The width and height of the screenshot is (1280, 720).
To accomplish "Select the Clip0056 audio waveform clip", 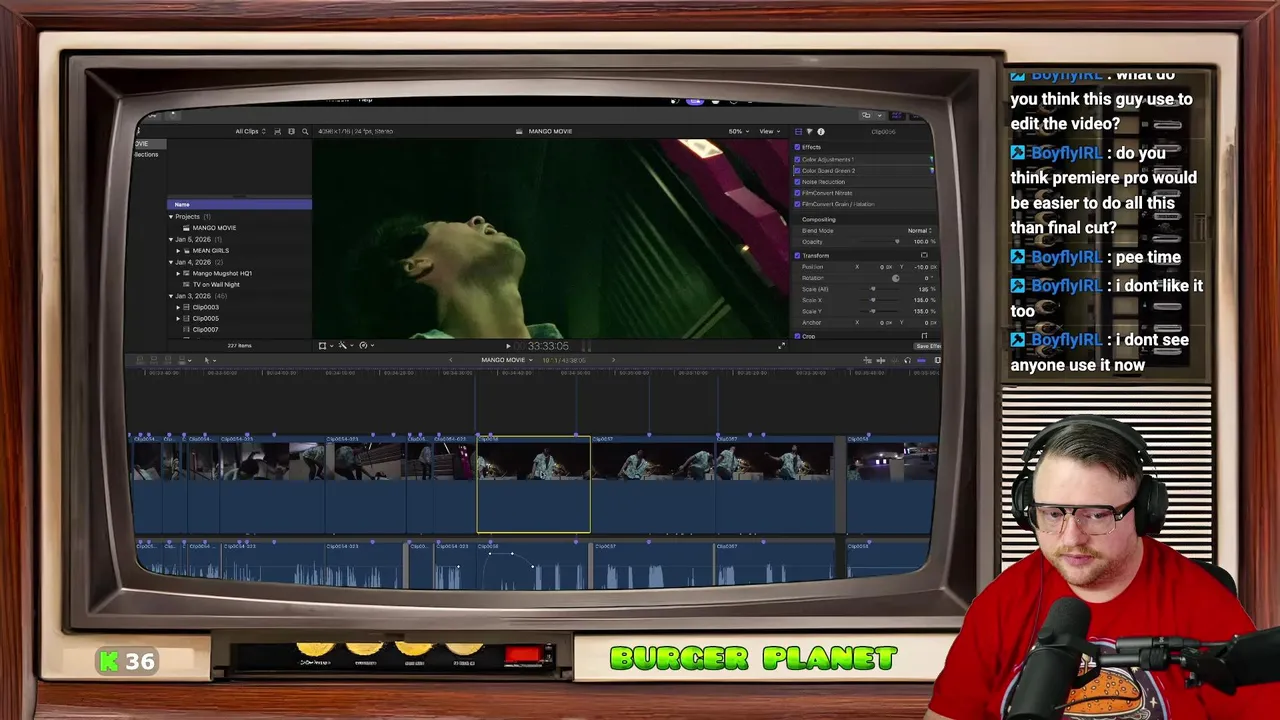I will click(533, 564).
